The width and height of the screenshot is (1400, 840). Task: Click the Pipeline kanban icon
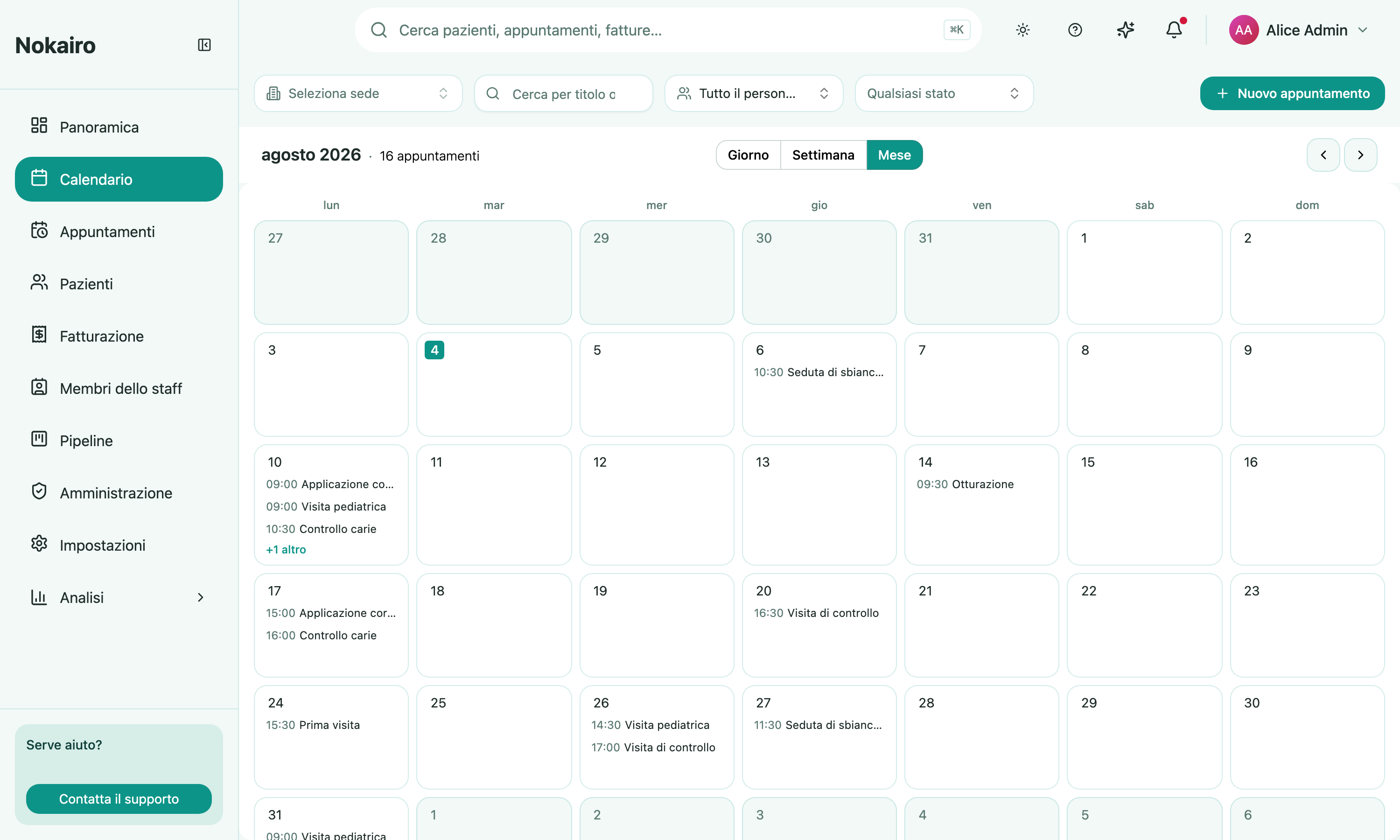(x=39, y=439)
